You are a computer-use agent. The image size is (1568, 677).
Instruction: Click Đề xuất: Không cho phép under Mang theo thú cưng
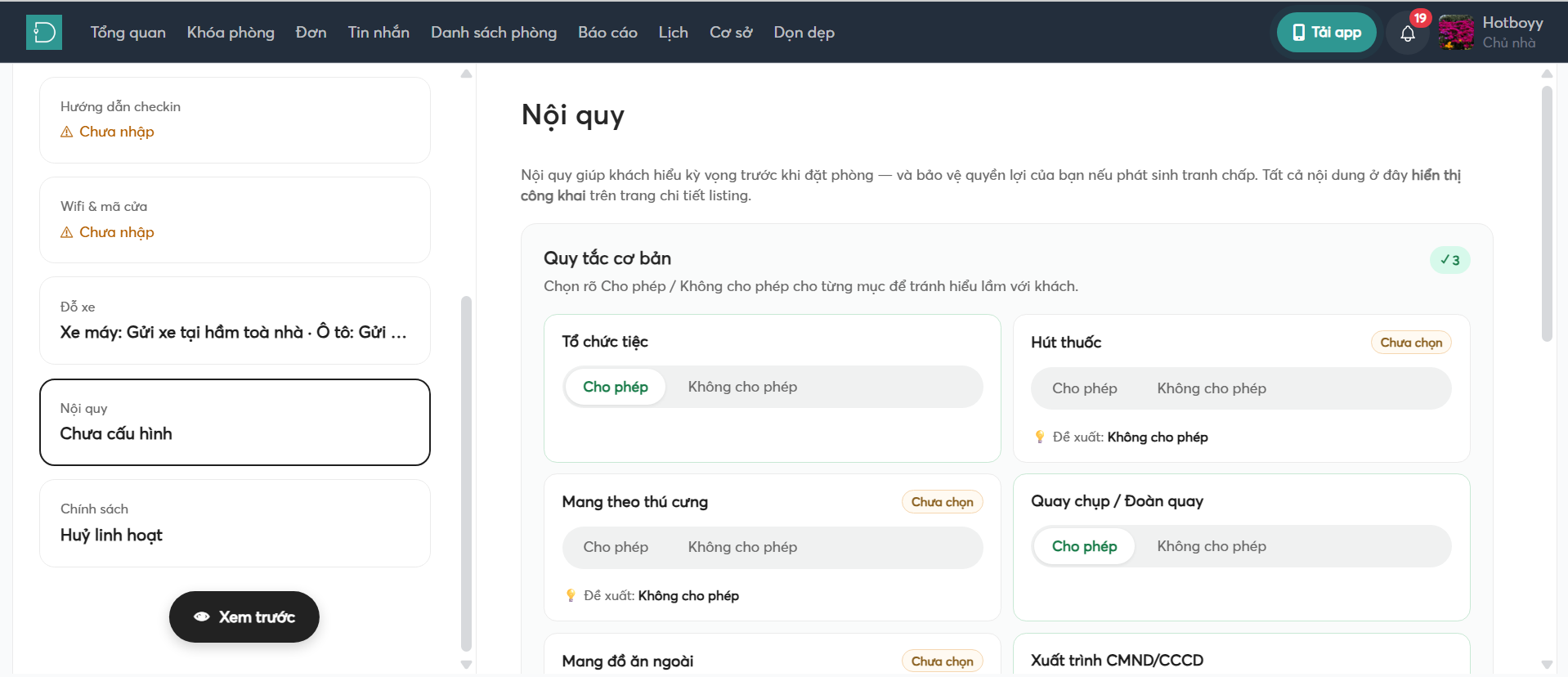[661, 596]
